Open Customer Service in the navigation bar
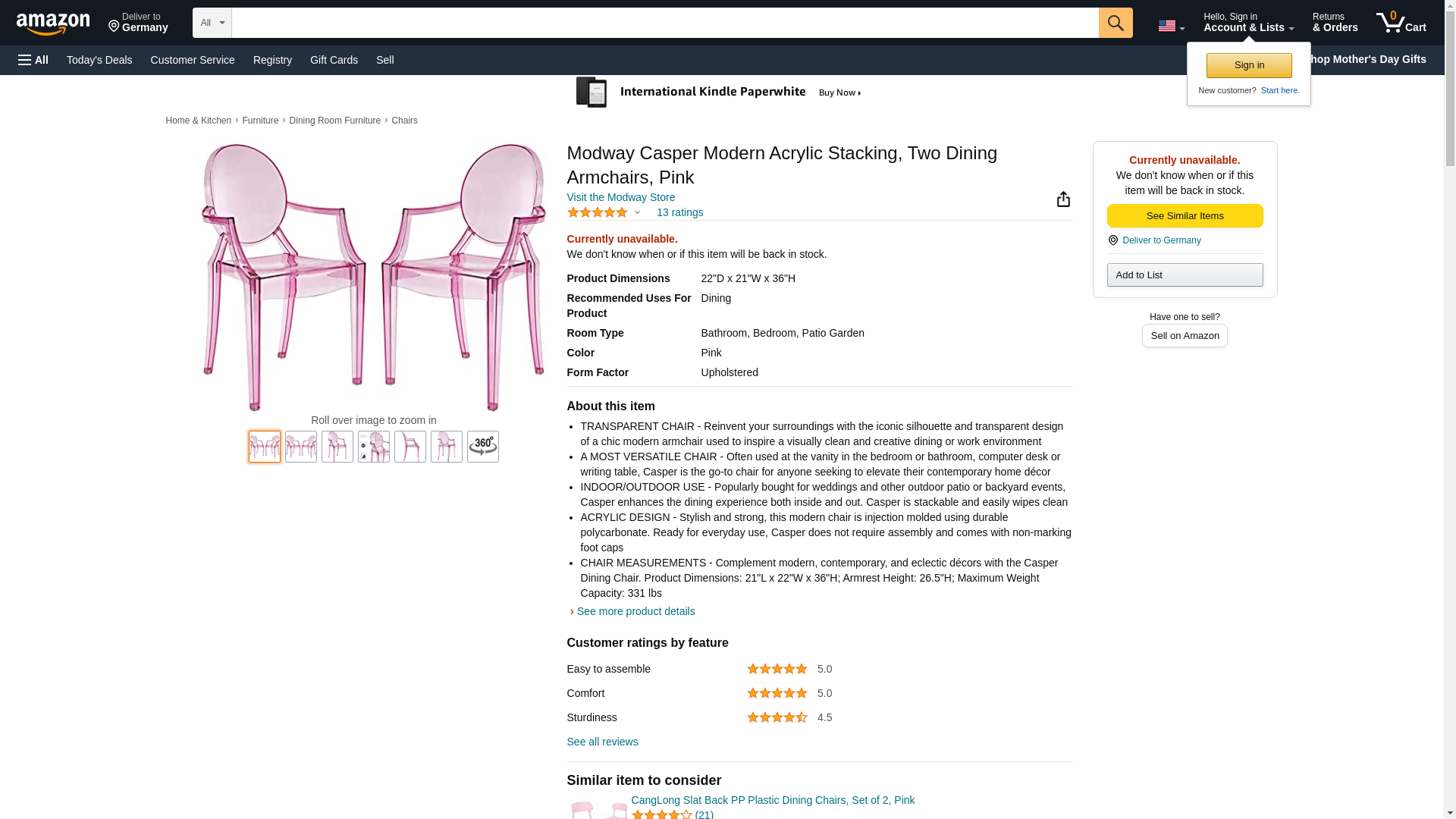 [193, 60]
